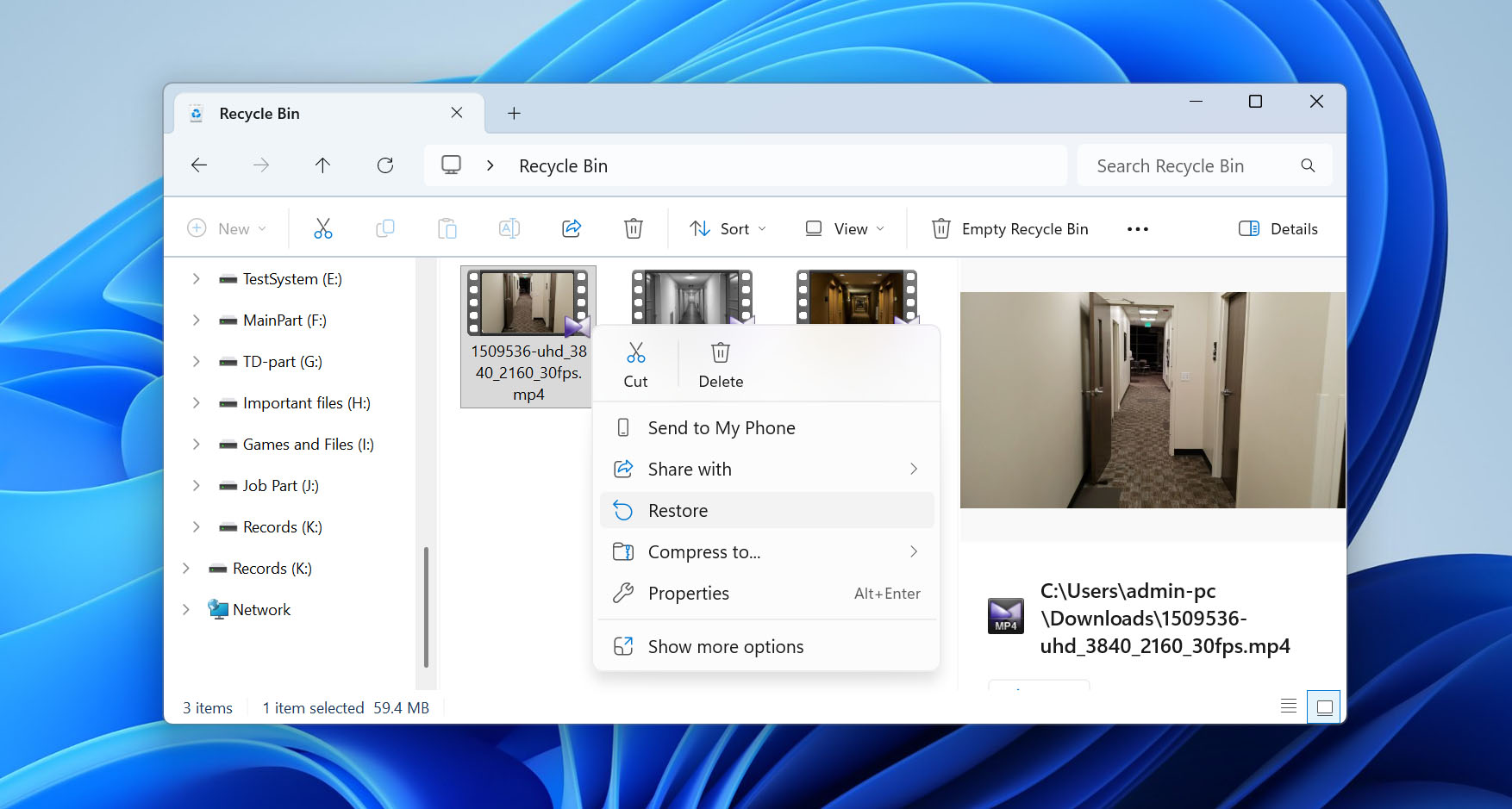Click the Search Recycle Bin field
Viewport: 1512px width, 809px height.
1204,165
